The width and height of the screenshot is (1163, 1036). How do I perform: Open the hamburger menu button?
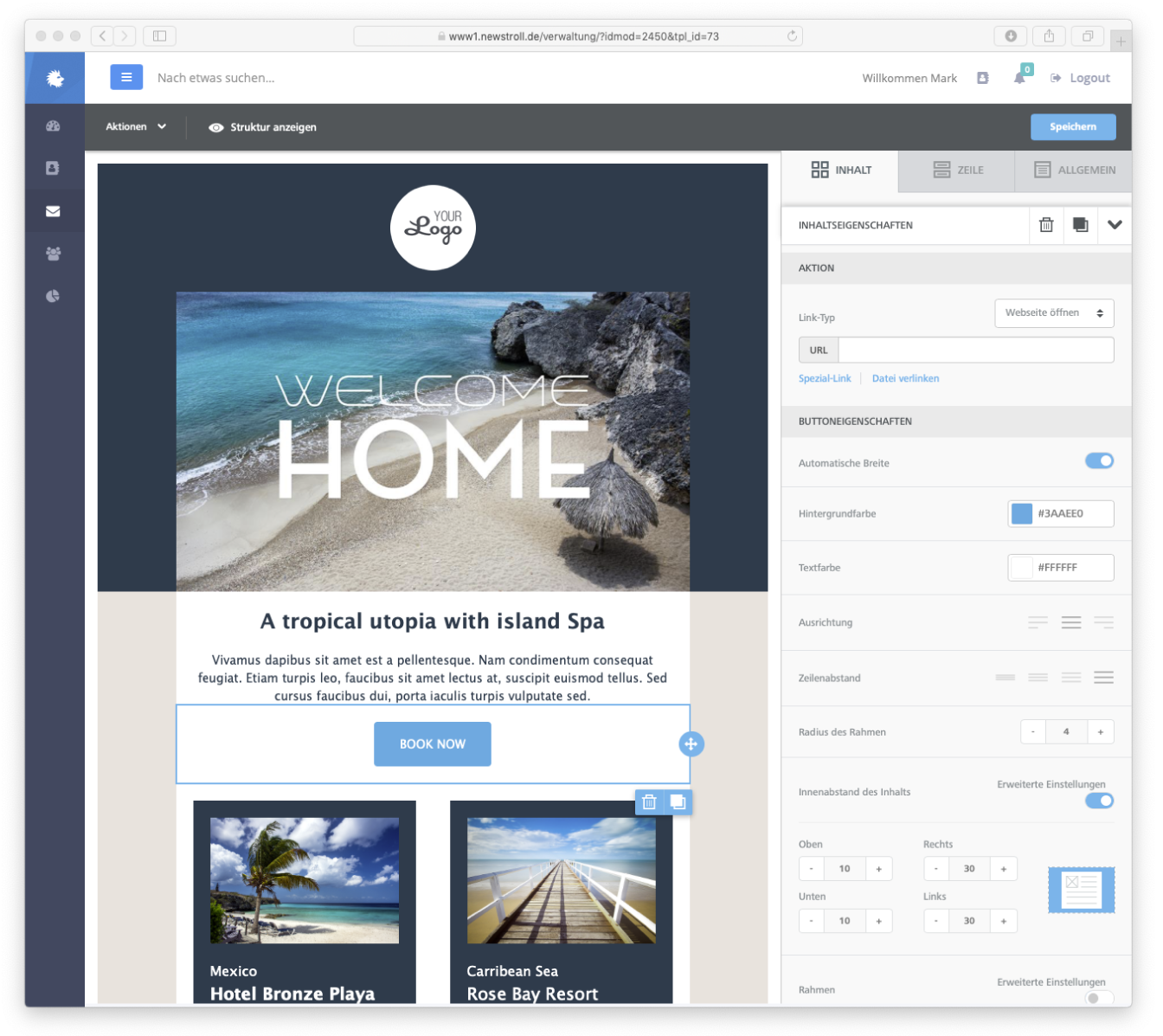point(126,77)
